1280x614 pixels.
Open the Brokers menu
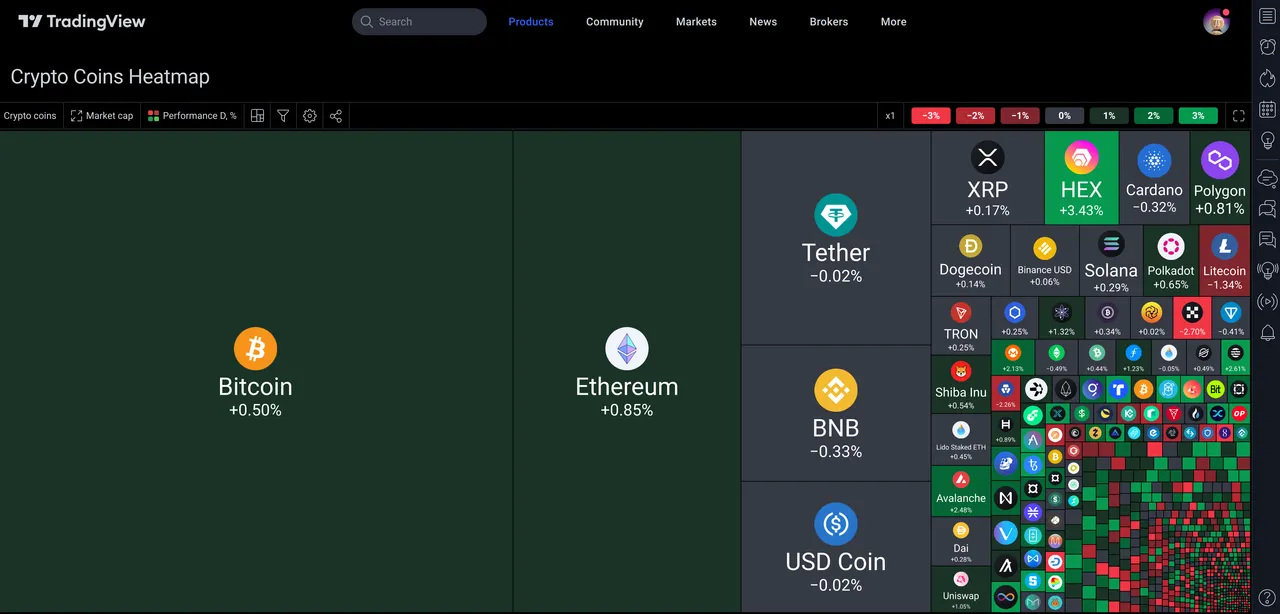tap(829, 22)
